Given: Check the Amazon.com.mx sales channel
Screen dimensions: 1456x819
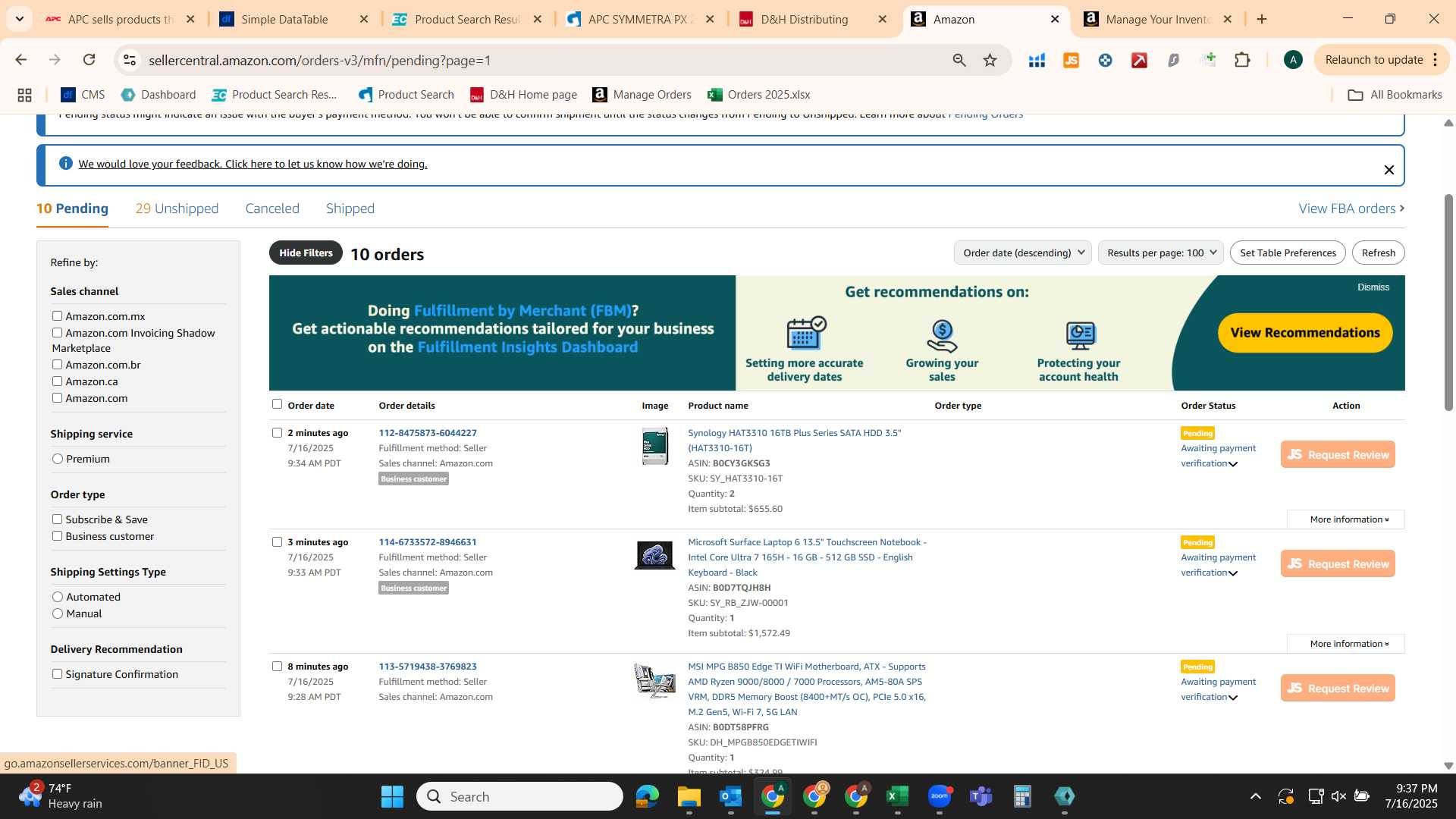Looking at the screenshot, I should pyautogui.click(x=57, y=315).
